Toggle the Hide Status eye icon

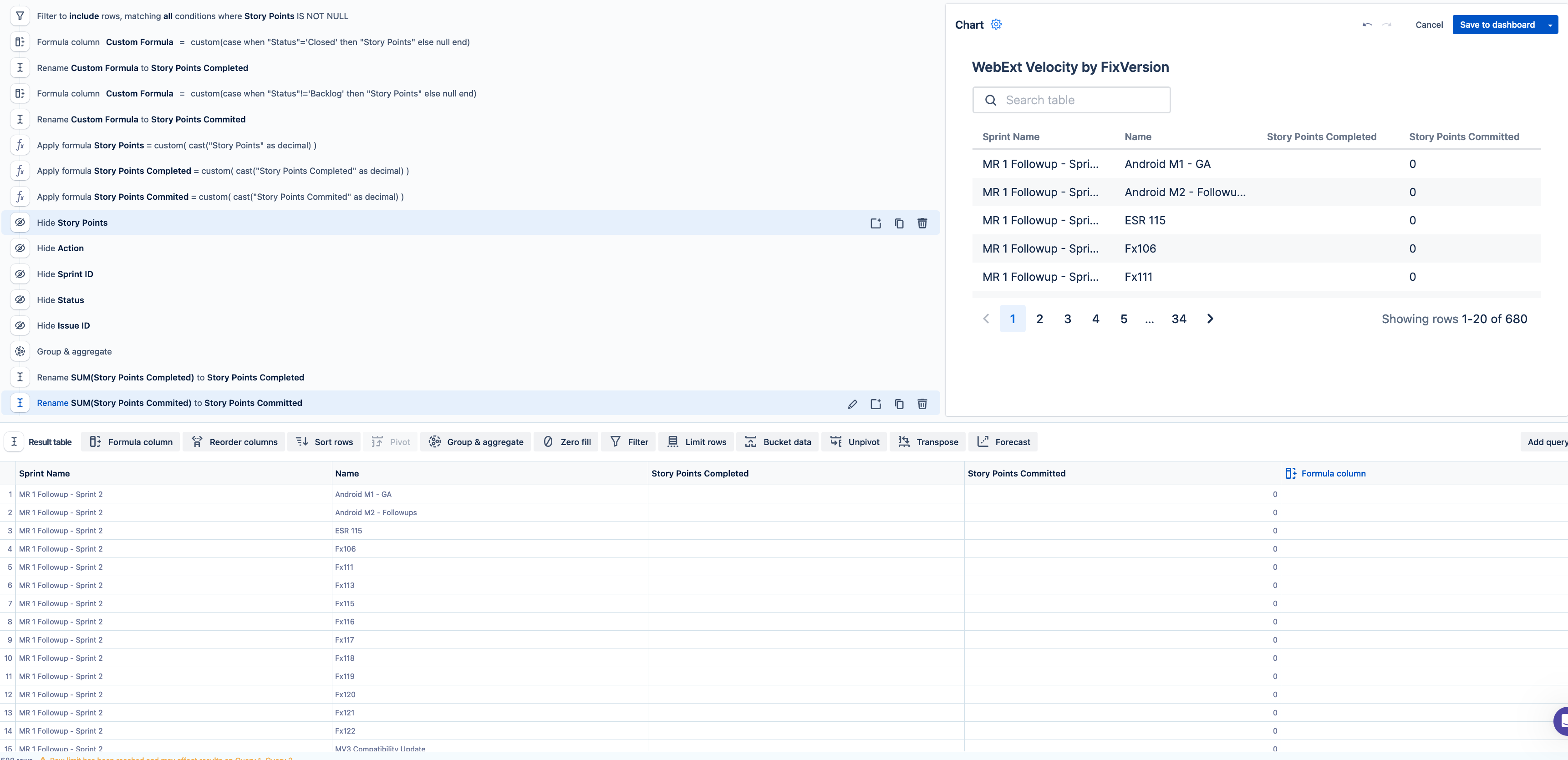[x=20, y=300]
